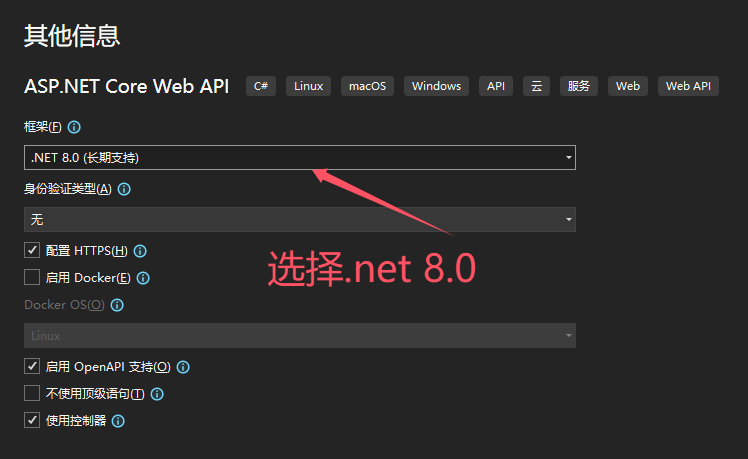The image size is (748, 459).
Task: Uncheck the 使用控制器 checkbox
Action: pyautogui.click(x=32, y=421)
